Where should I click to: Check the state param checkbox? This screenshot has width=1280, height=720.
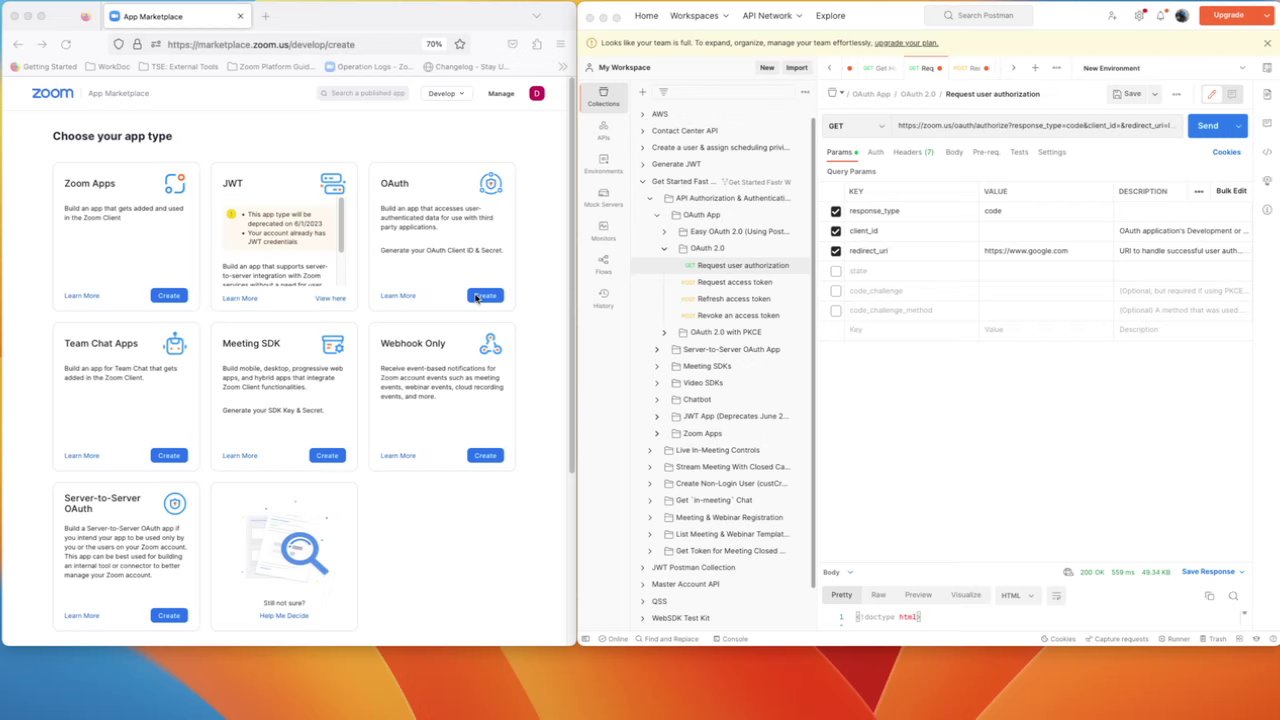pyautogui.click(x=836, y=271)
